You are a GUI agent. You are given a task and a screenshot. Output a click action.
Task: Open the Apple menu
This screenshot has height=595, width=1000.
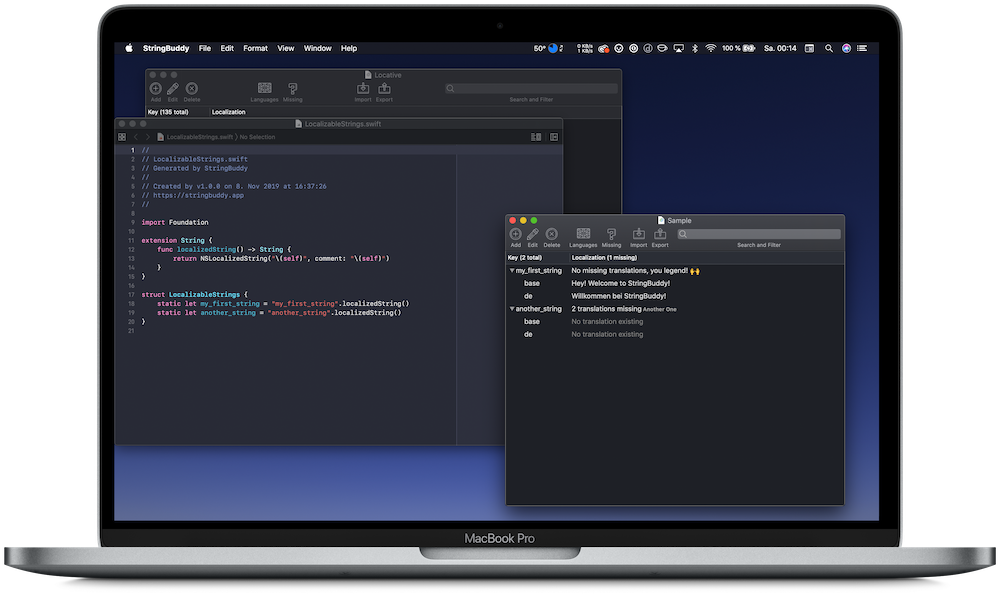coord(129,48)
